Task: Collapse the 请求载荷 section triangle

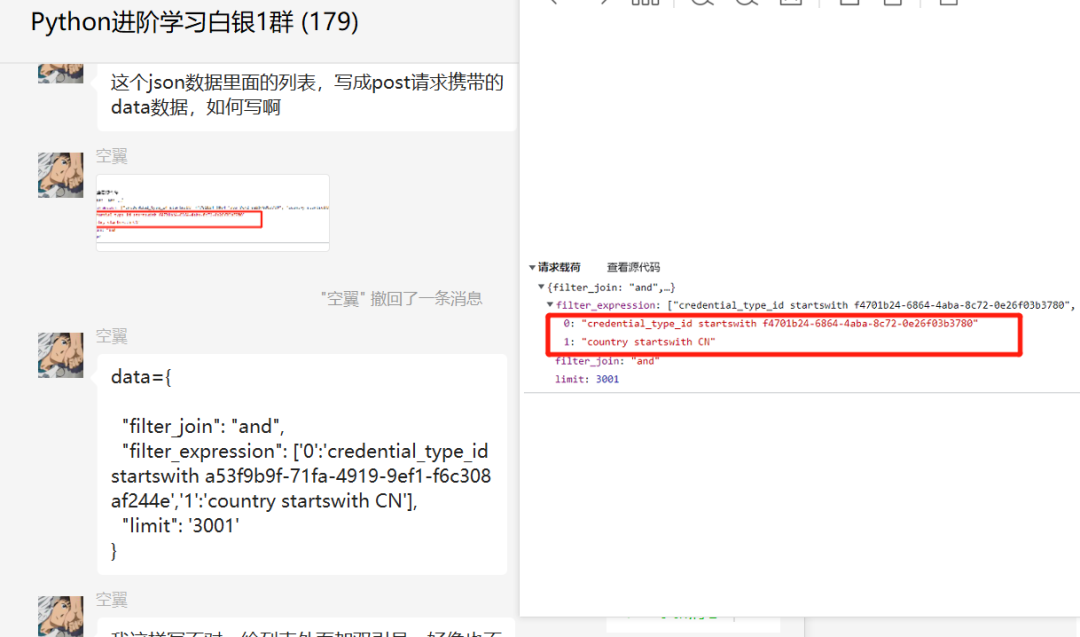Action: (532, 267)
